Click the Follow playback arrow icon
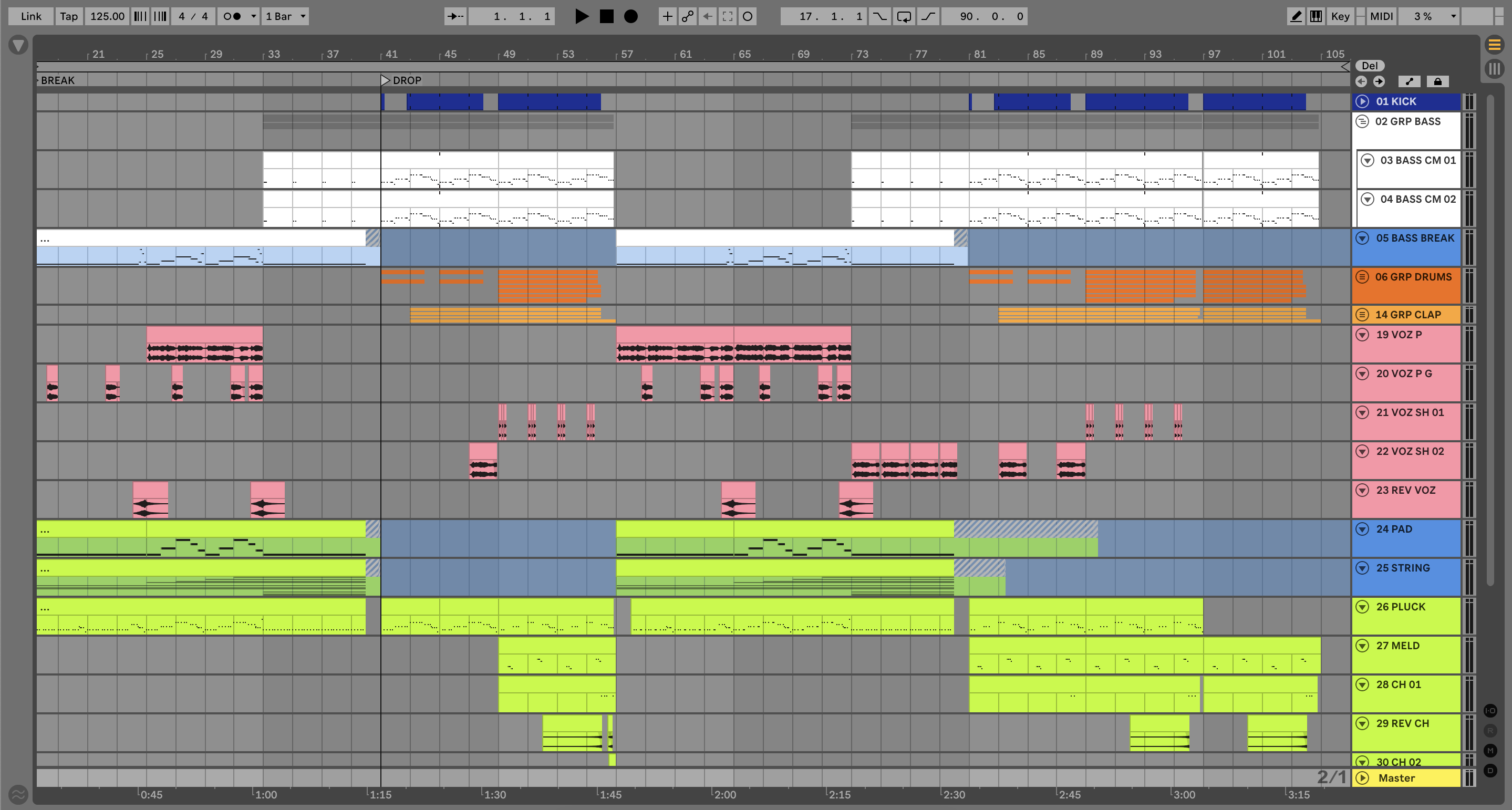The height and width of the screenshot is (810, 1512). tap(455, 16)
